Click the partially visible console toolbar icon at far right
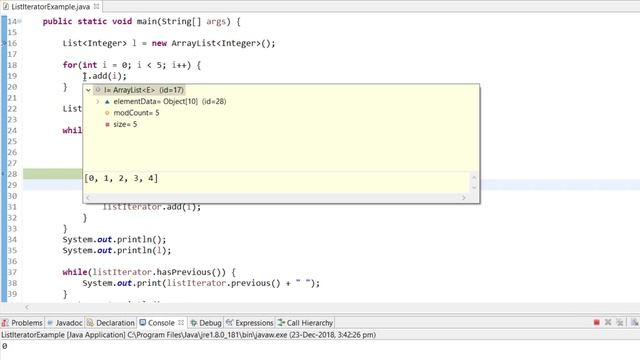This screenshot has width=640, height=360. 635,322
